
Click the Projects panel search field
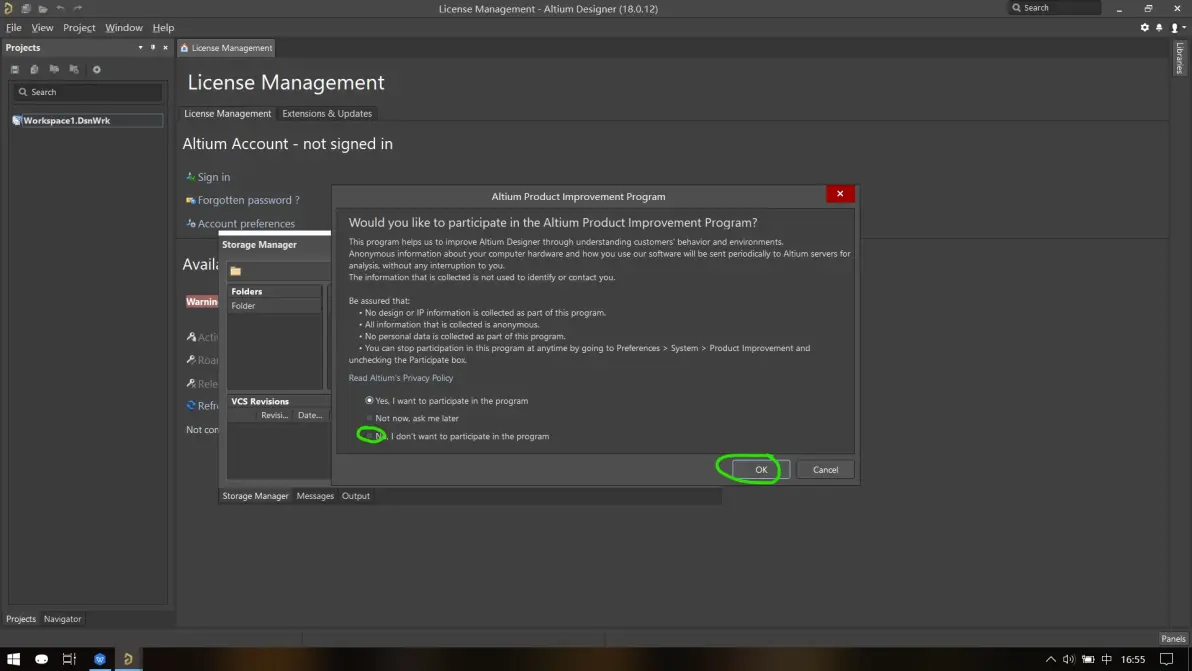tap(87, 92)
